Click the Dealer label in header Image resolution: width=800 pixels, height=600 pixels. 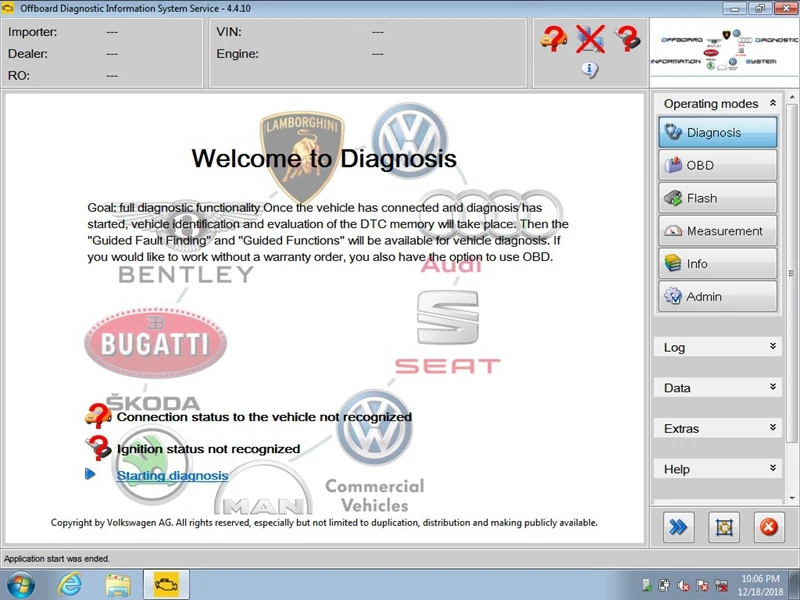[28, 54]
